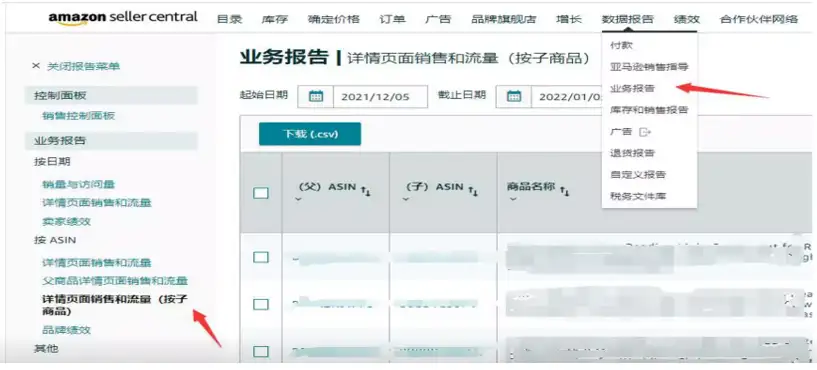
Task: Click the start date calendar icon
Action: [x=316, y=96]
